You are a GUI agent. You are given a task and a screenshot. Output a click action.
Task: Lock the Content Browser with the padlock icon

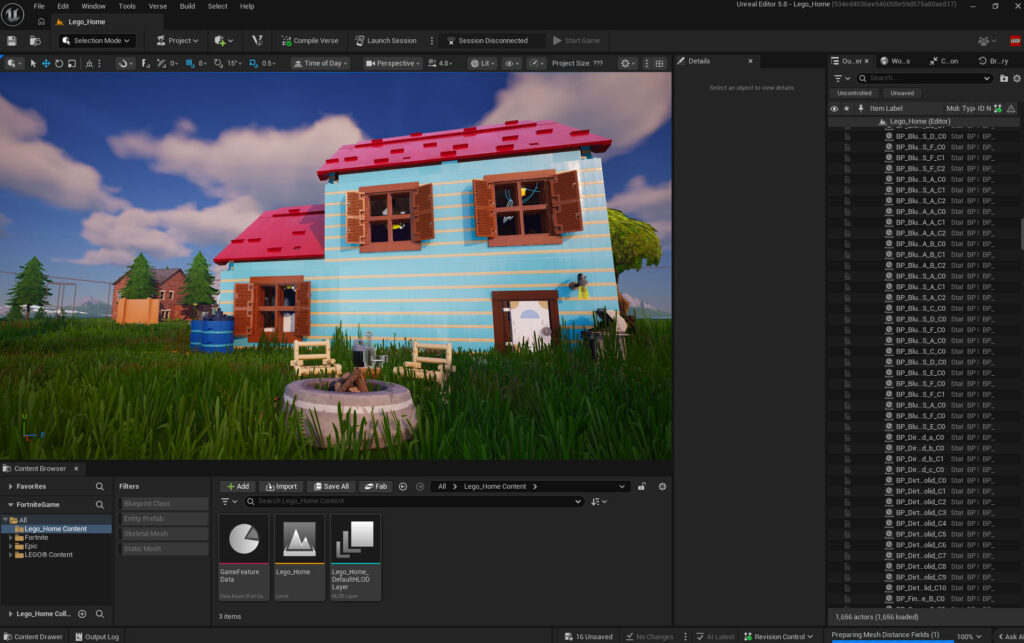coord(642,486)
